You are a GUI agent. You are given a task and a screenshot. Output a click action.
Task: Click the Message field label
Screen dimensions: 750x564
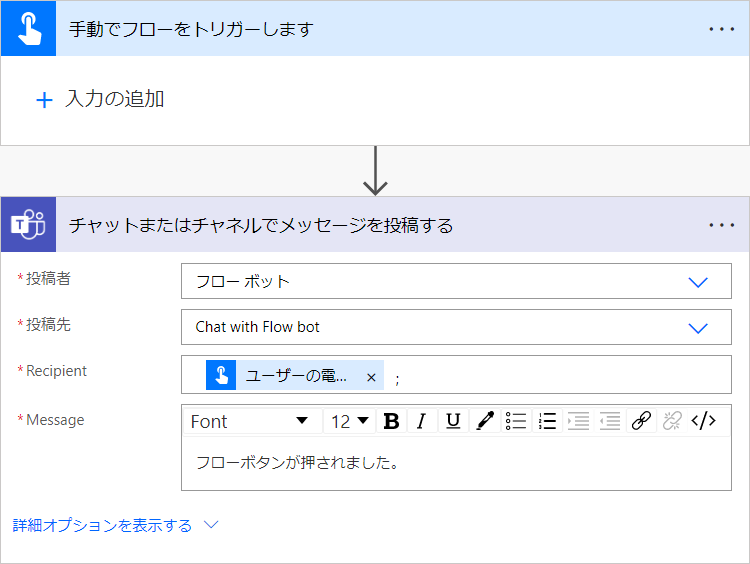pyautogui.click(x=55, y=420)
